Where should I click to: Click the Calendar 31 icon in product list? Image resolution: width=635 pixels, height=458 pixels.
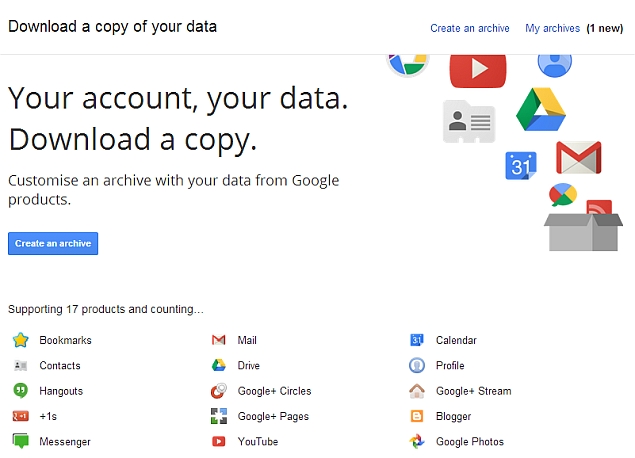[x=417, y=340]
